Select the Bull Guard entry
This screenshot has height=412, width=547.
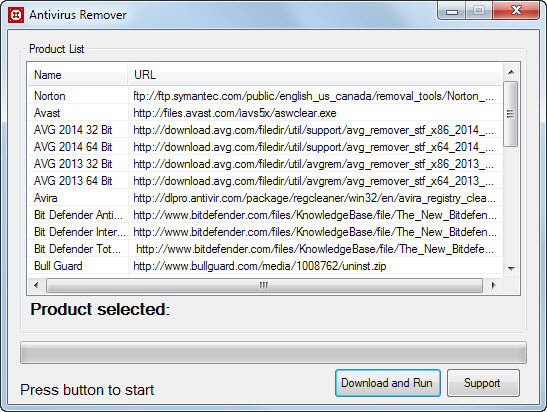coord(265,266)
